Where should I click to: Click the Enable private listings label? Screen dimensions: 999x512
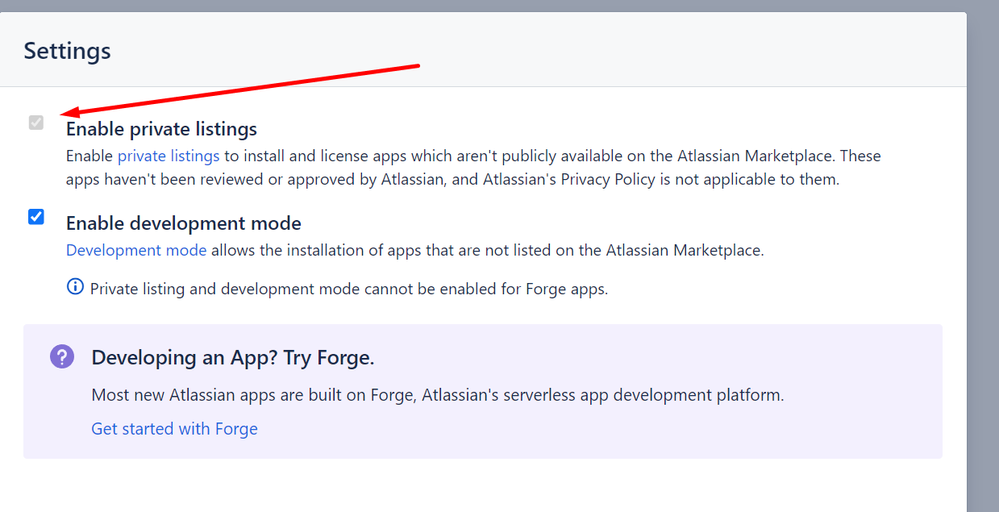pos(162,129)
